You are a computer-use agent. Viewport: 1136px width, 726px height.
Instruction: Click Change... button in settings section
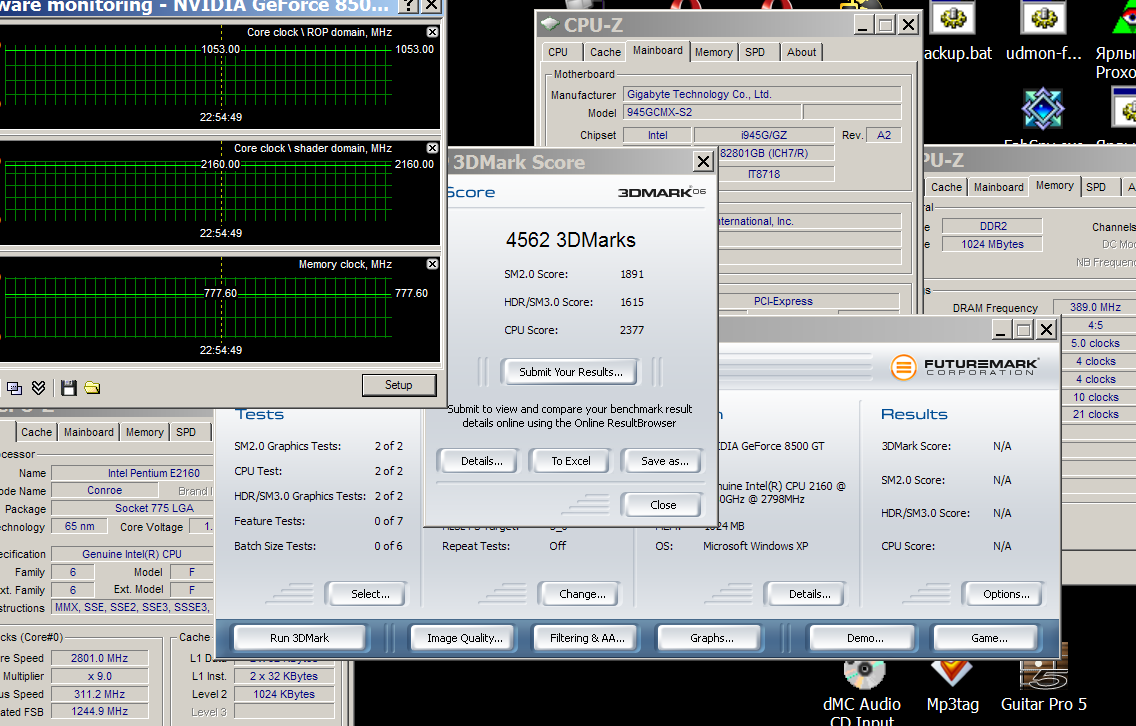click(582, 594)
